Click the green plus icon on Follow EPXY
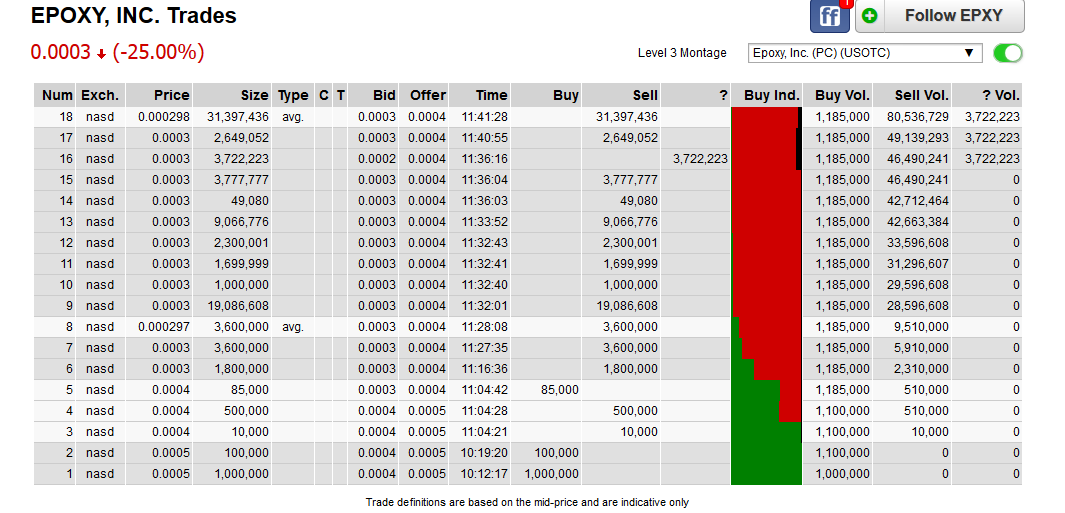Viewport: 1065px width, 513px height. 869,16
